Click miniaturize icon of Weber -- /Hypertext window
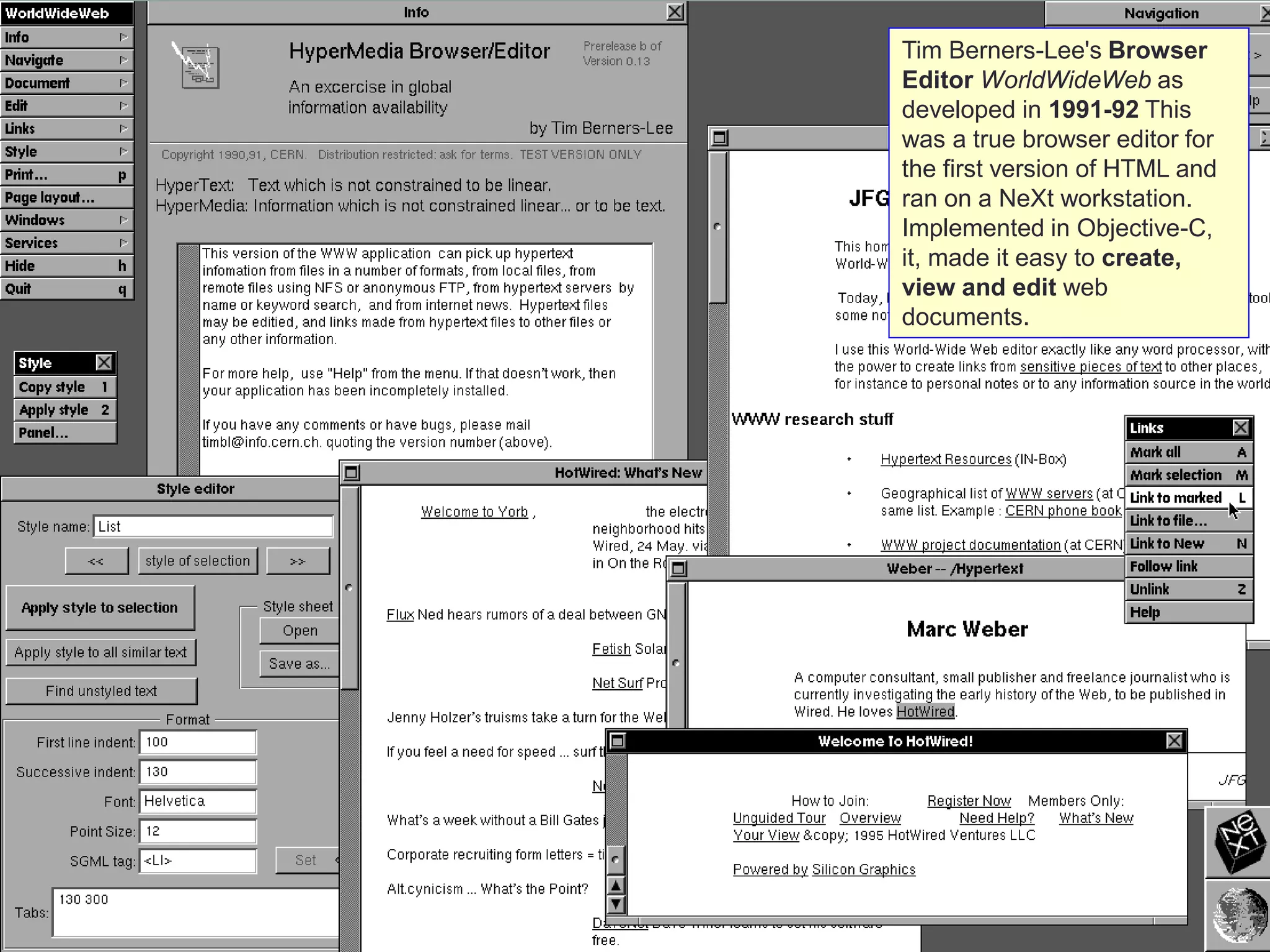Image resolution: width=1270 pixels, height=952 pixels. click(679, 568)
